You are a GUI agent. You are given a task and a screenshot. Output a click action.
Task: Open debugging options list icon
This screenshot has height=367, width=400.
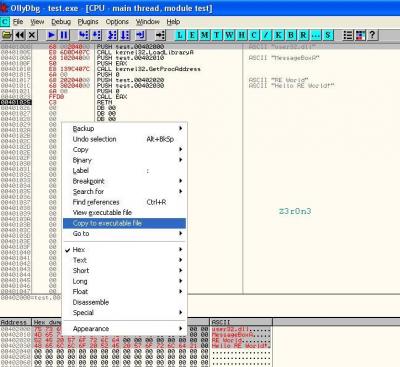coord(348,35)
